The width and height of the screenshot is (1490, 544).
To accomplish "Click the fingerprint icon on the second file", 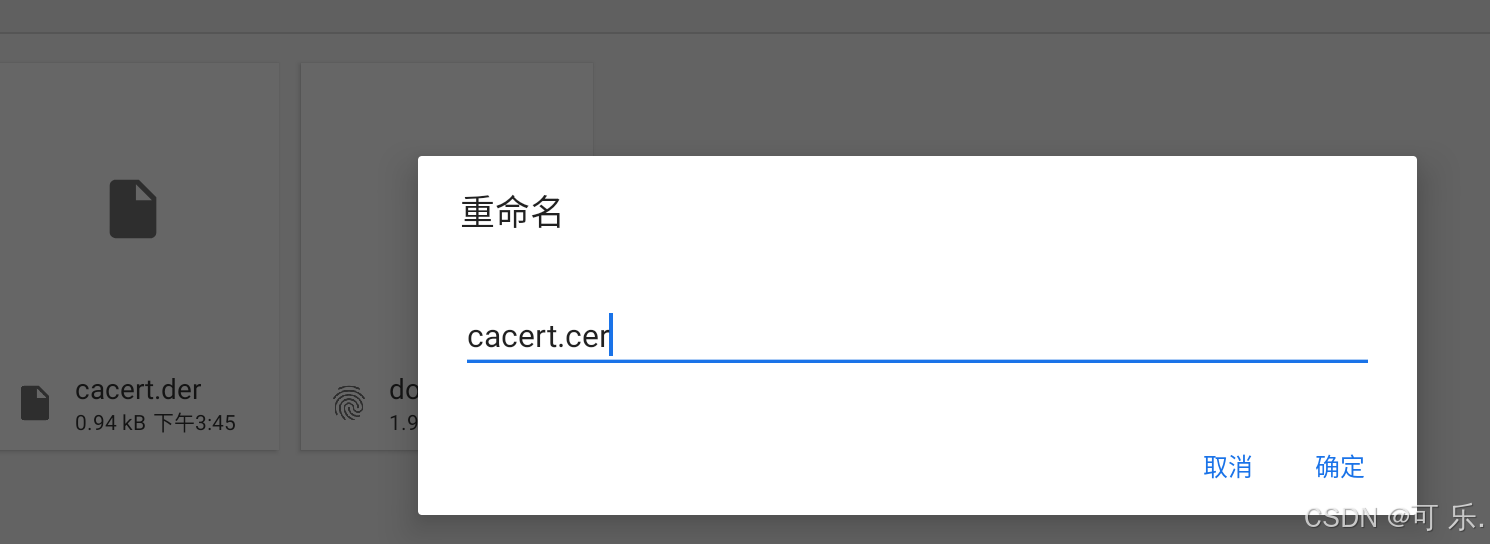I will [349, 403].
